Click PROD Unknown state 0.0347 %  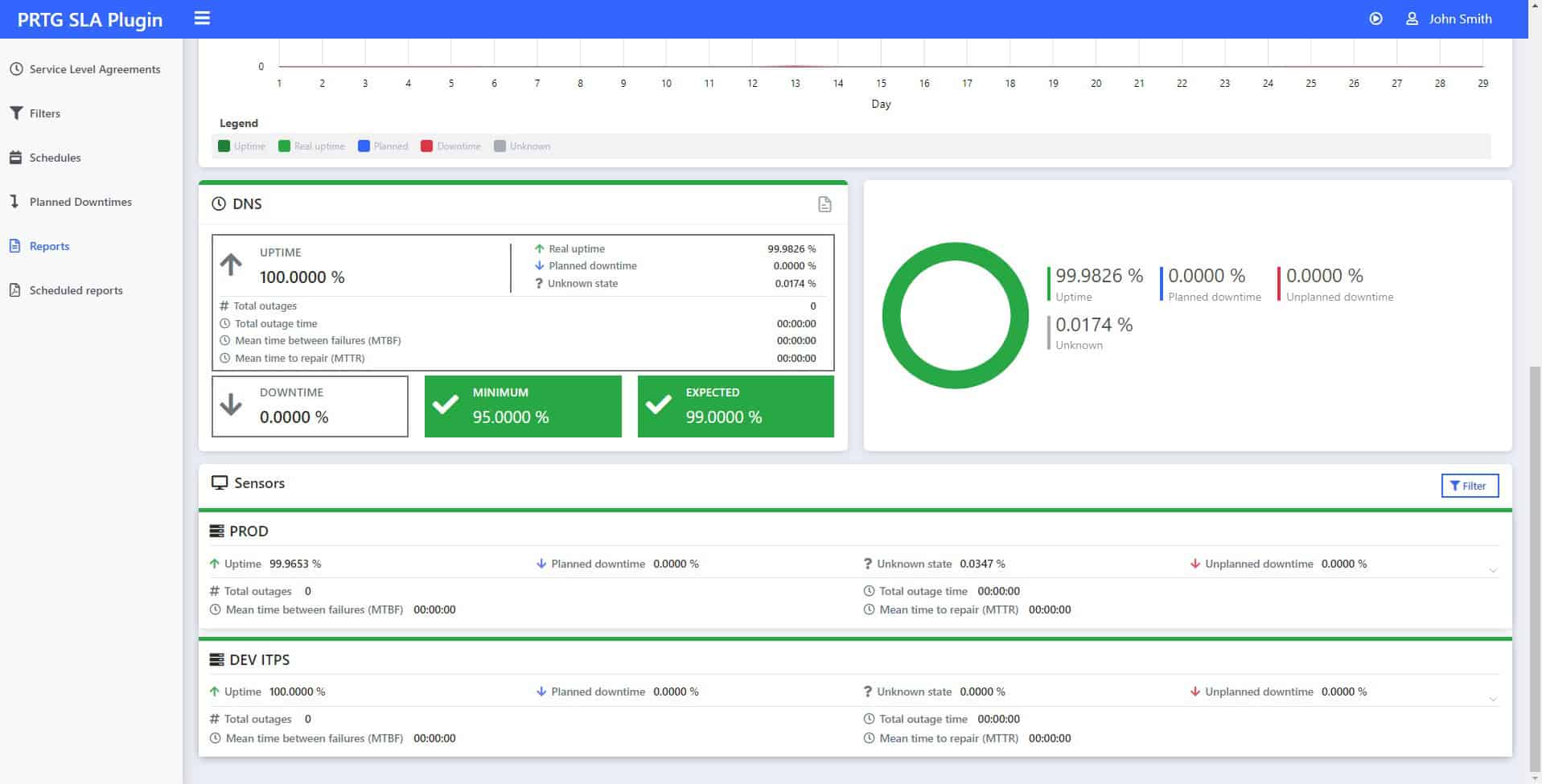(x=982, y=564)
